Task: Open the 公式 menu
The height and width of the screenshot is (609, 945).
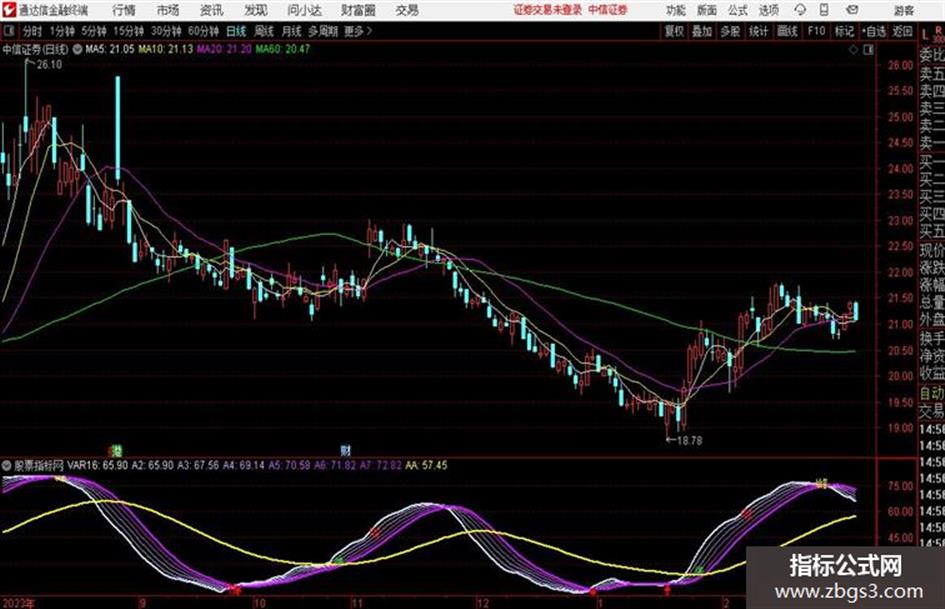Action: click(738, 10)
